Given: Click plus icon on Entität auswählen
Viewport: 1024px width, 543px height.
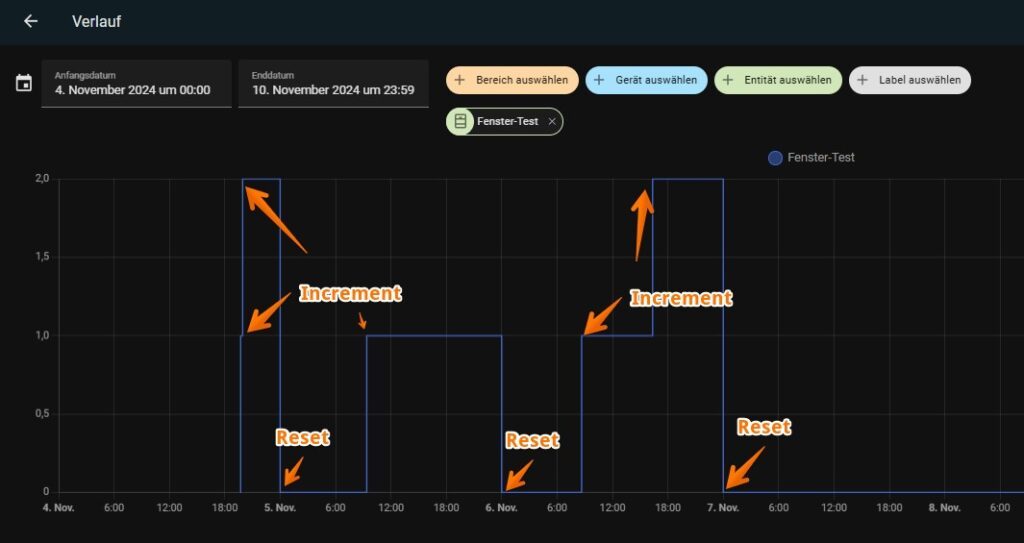Looking at the screenshot, I should point(727,80).
